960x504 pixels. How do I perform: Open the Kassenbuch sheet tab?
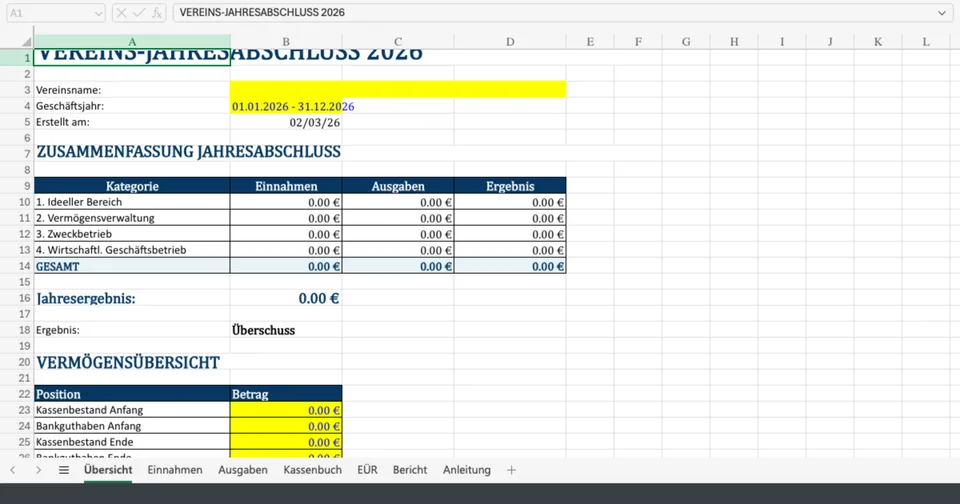click(x=312, y=470)
